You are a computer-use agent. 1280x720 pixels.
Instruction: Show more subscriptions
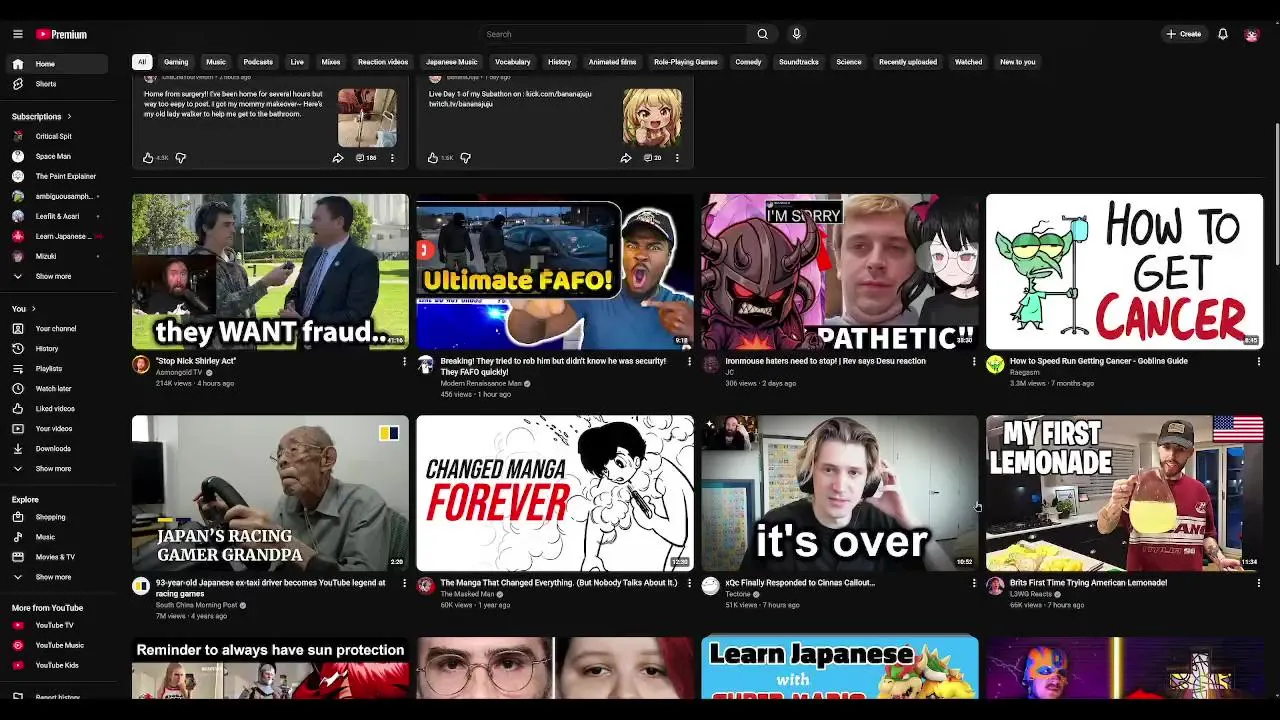(x=55, y=276)
